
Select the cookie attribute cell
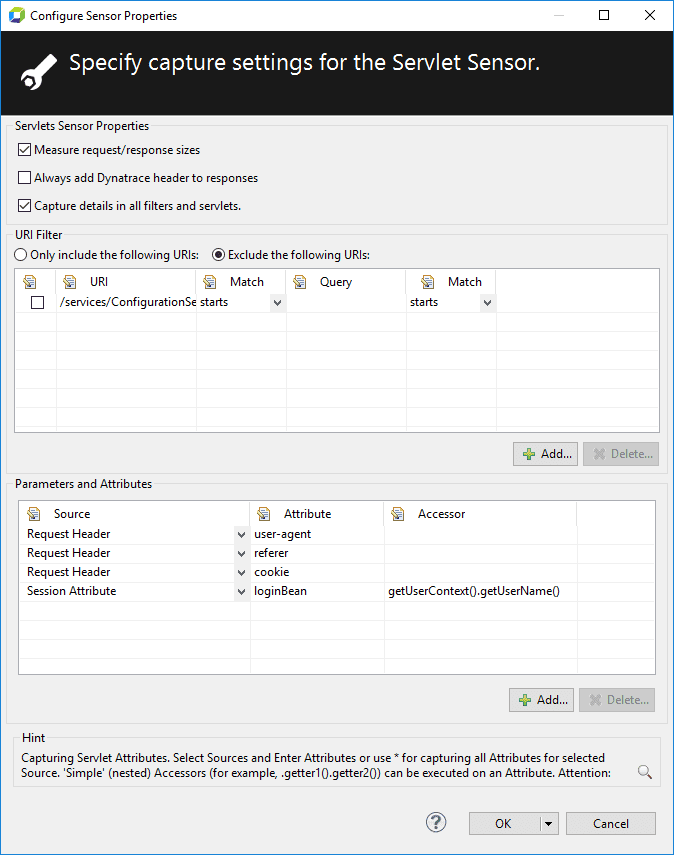(x=317, y=573)
